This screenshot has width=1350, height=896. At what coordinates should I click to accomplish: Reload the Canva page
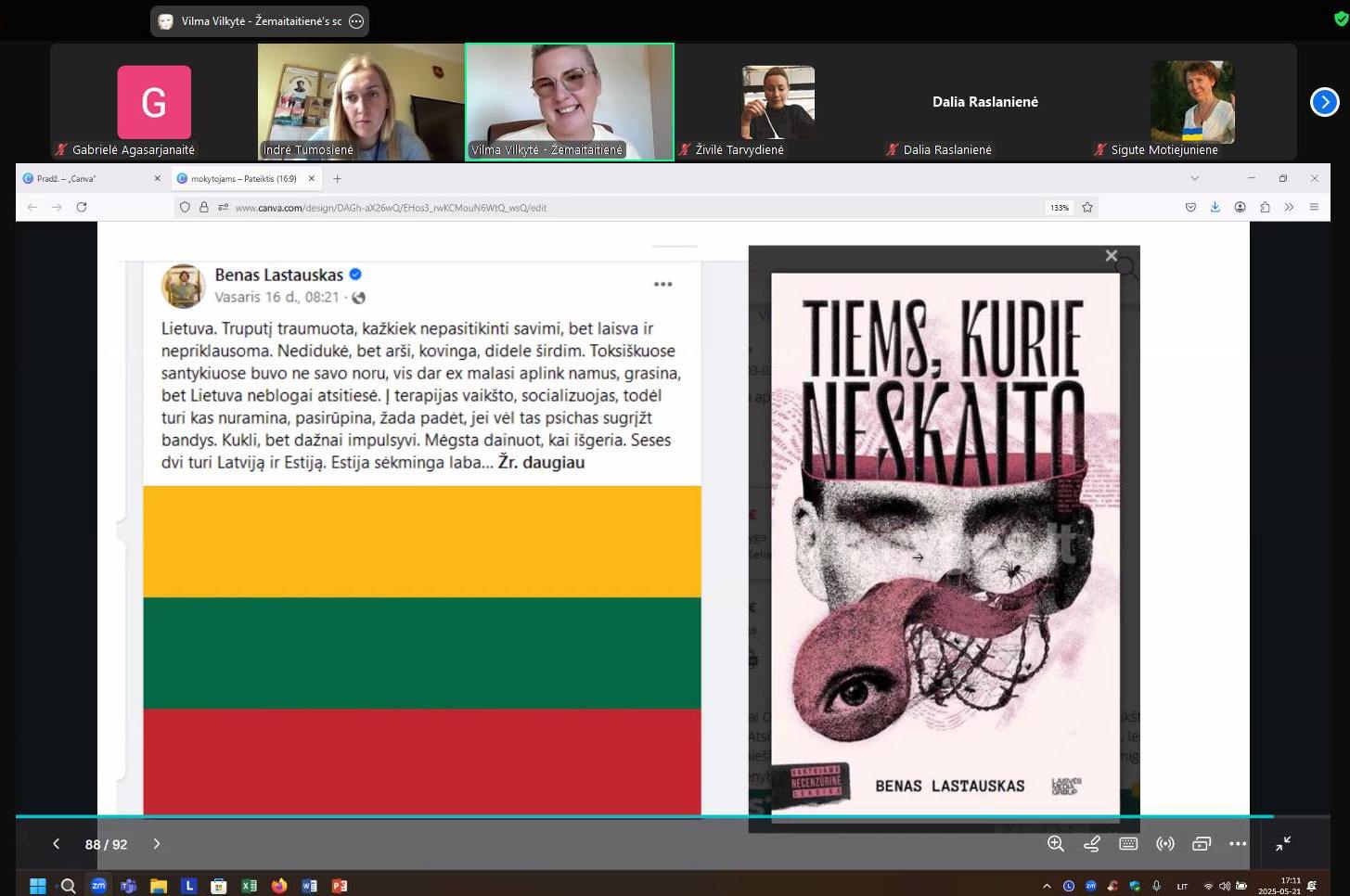click(x=82, y=207)
